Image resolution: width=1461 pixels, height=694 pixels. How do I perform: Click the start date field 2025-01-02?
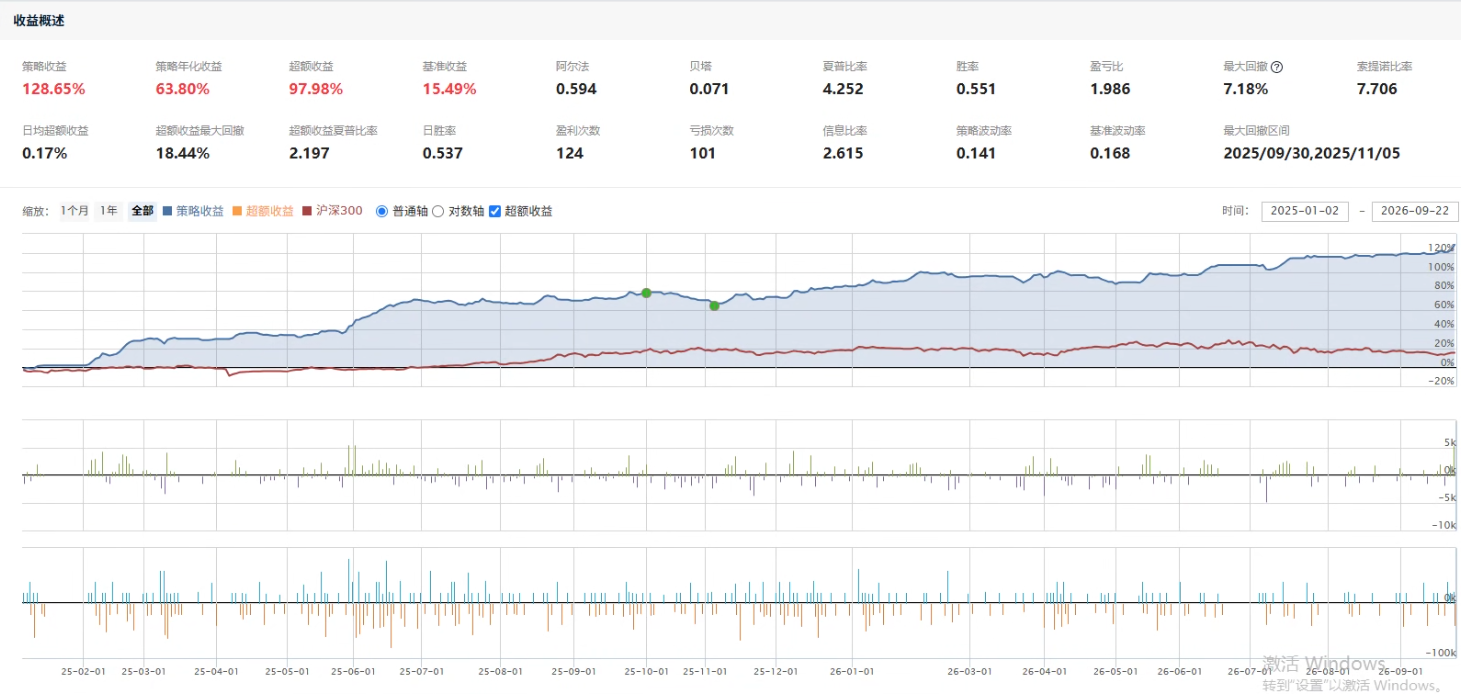point(1305,211)
